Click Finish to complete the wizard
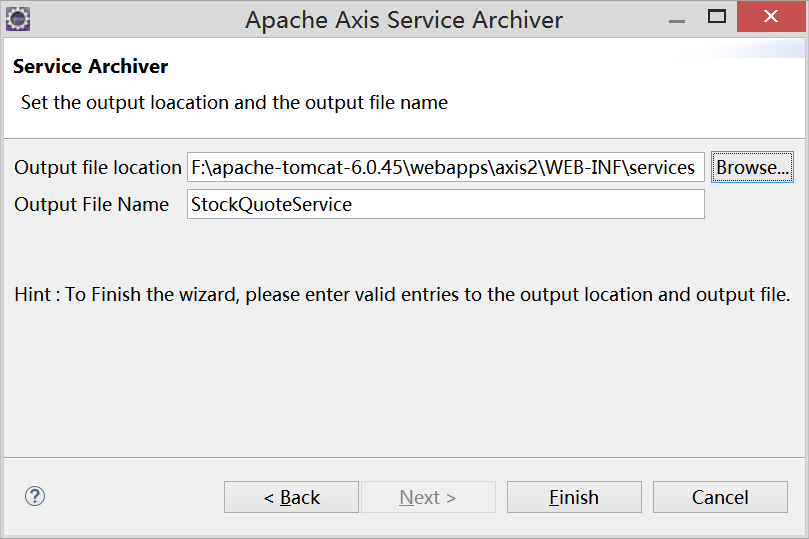The width and height of the screenshot is (809, 539). (x=574, y=497)
